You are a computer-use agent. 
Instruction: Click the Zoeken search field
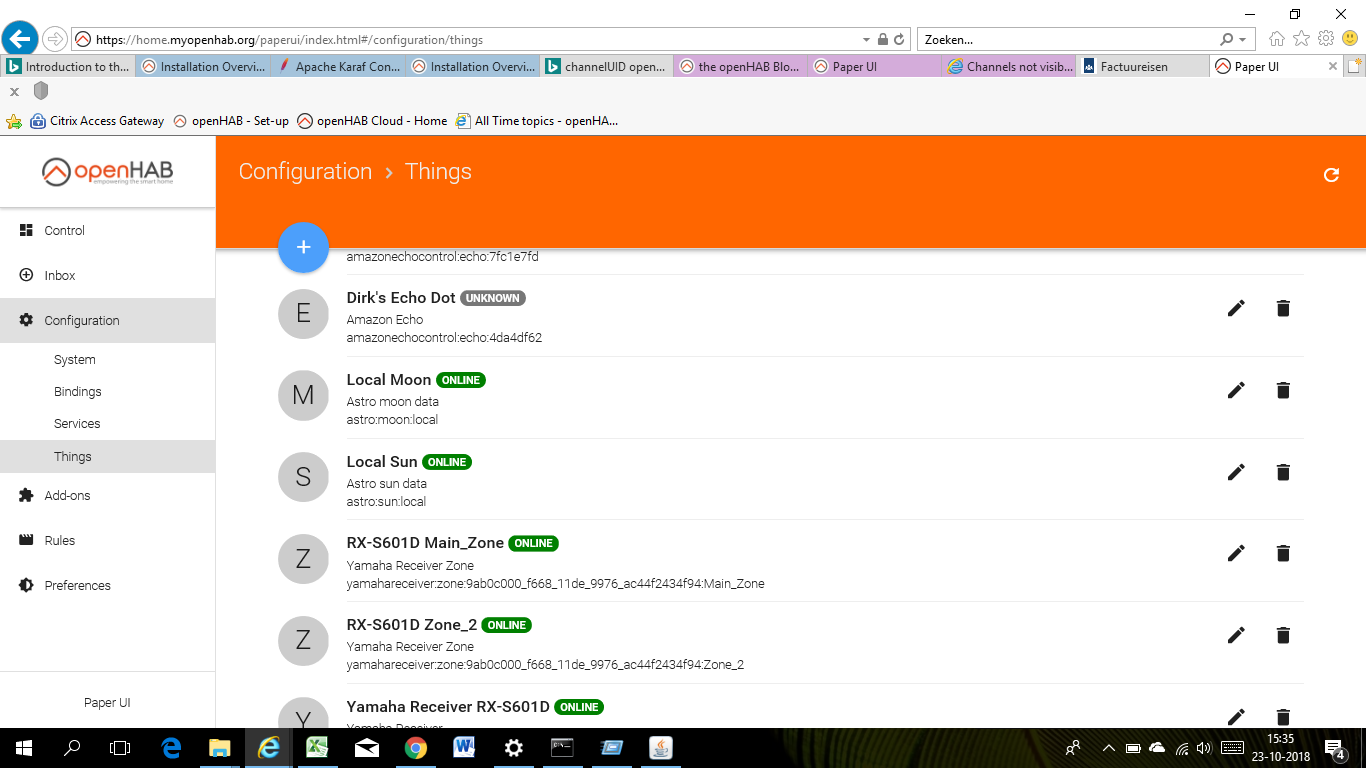1067,40
